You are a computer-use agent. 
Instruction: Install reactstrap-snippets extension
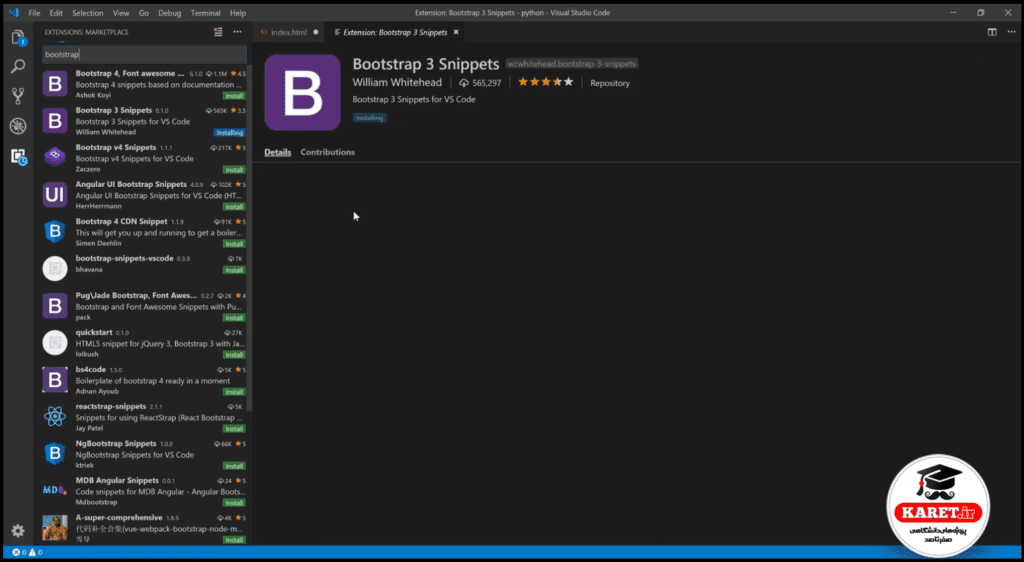234,429
